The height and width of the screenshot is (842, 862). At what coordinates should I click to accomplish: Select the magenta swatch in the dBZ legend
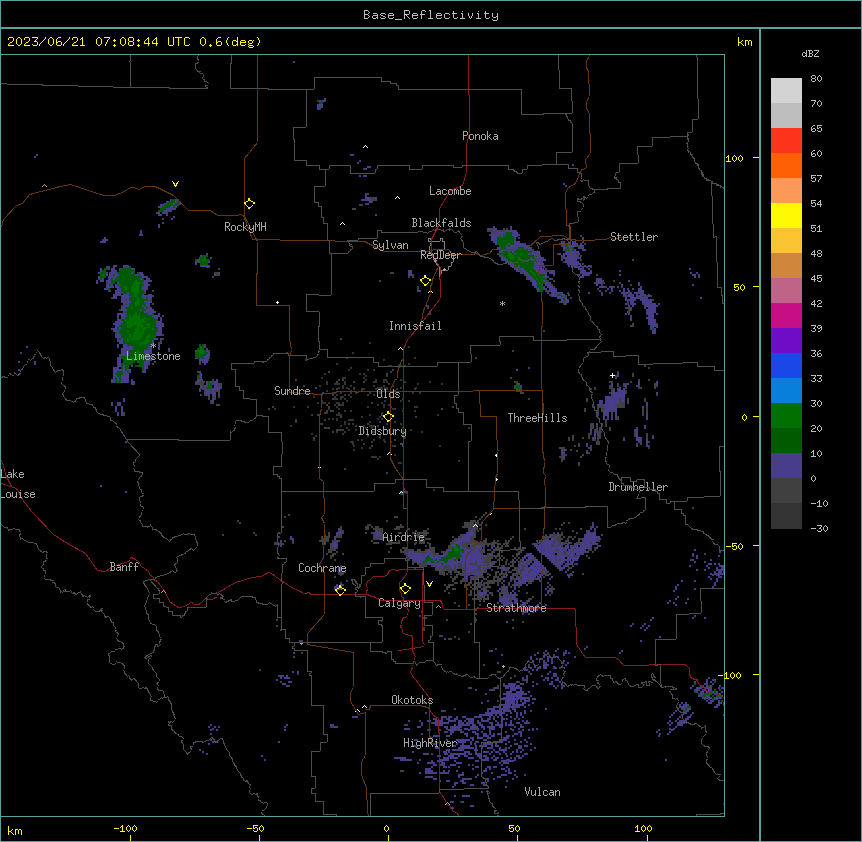786,315
